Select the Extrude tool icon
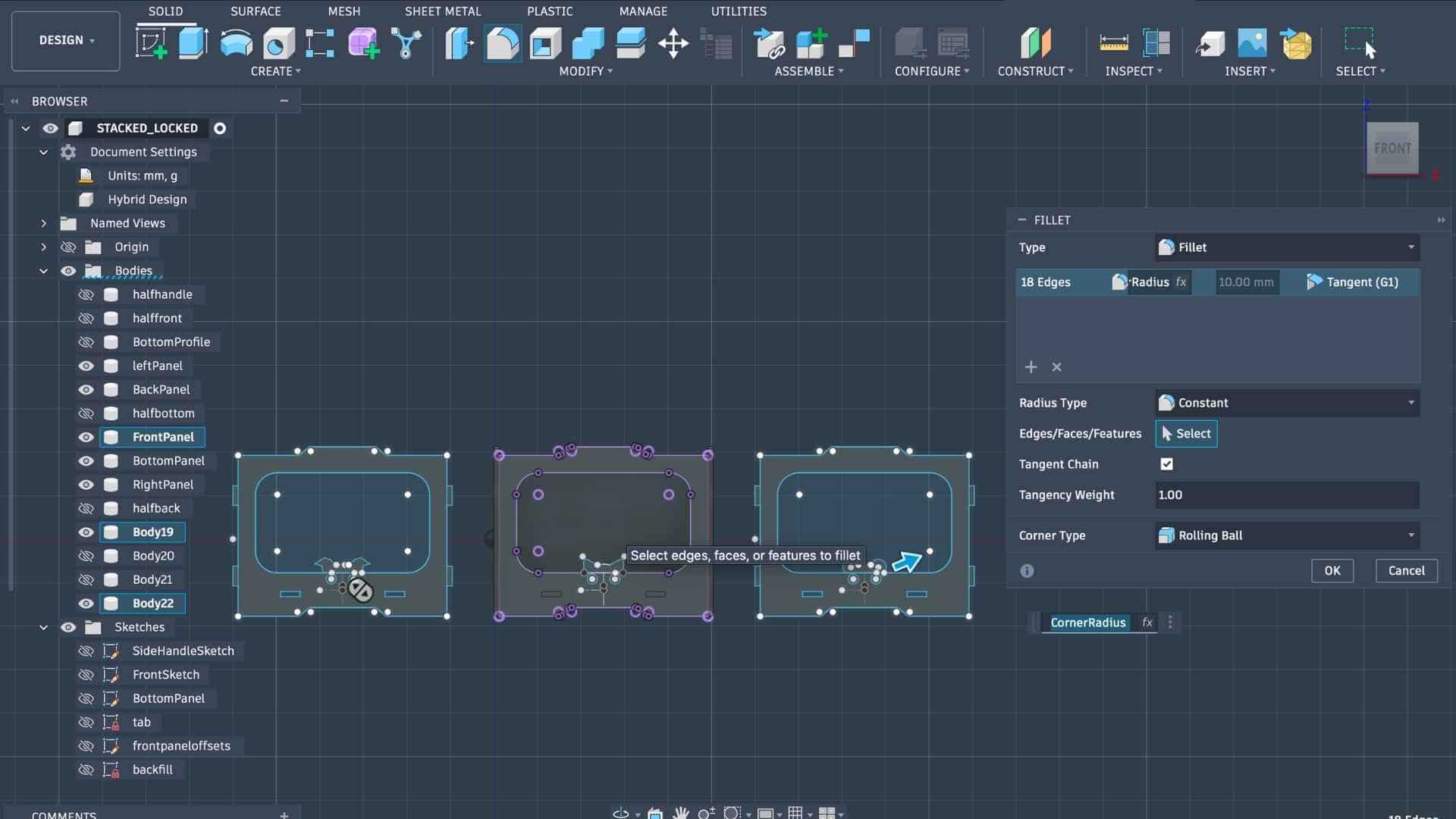This screenshot has height=819, width=1456. tap(193, 42)
